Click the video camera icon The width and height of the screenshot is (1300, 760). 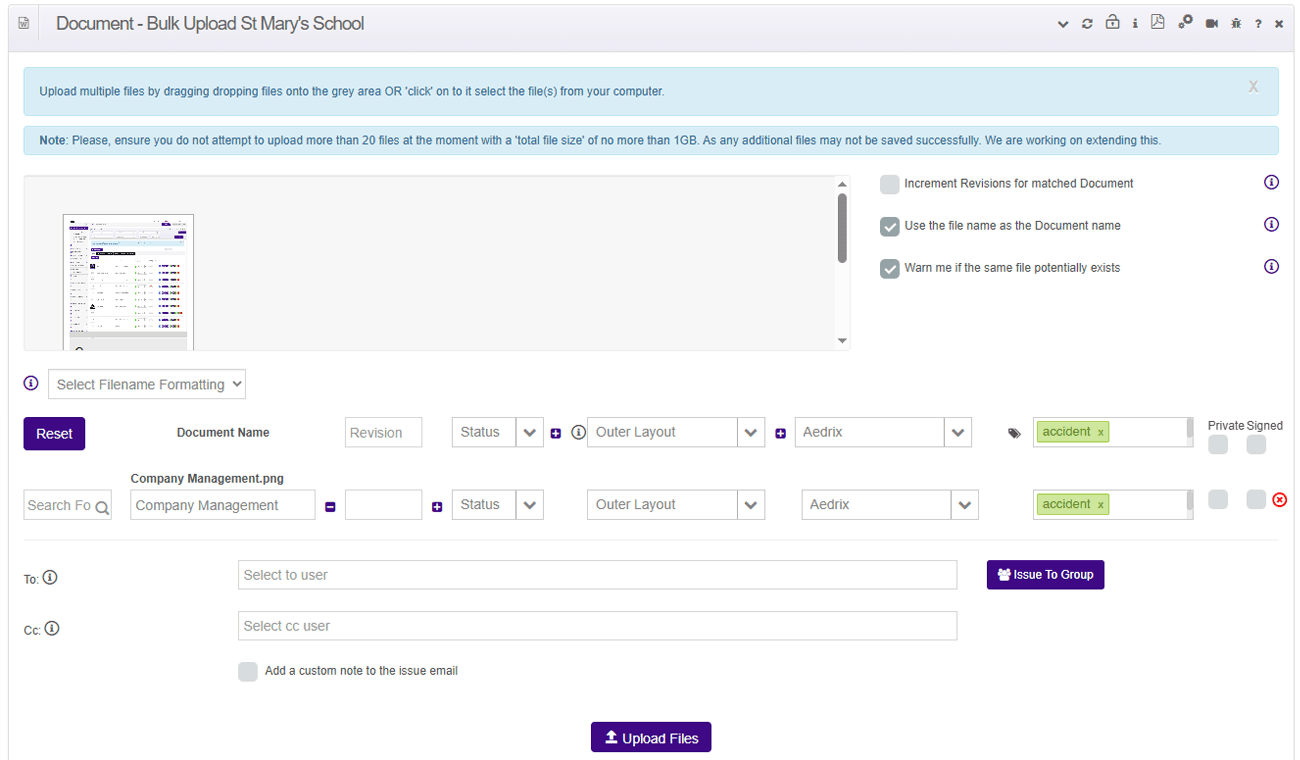(x=1212, y=24)
